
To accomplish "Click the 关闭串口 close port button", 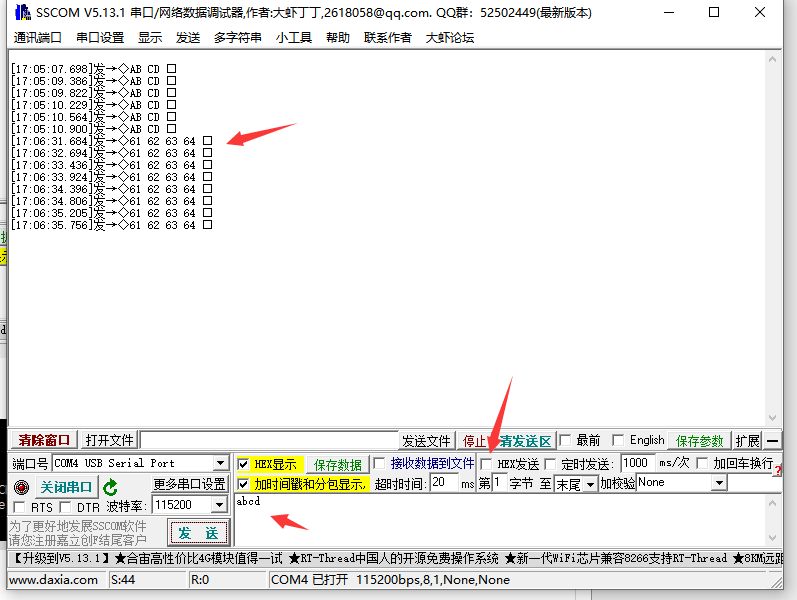I will [x=66, y=487].
